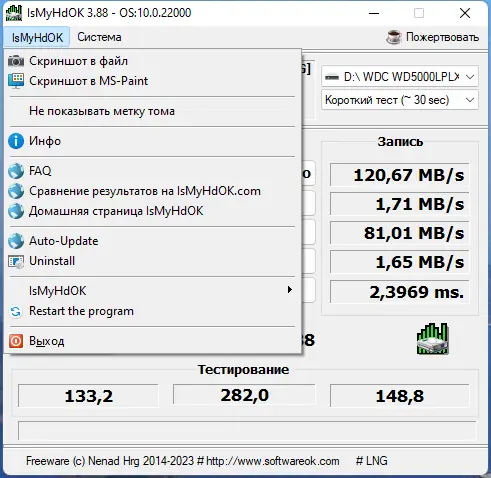Click the Freeware (c) Nenad Hrg text
The image size is (491, 478).
(x=110, y=461)
